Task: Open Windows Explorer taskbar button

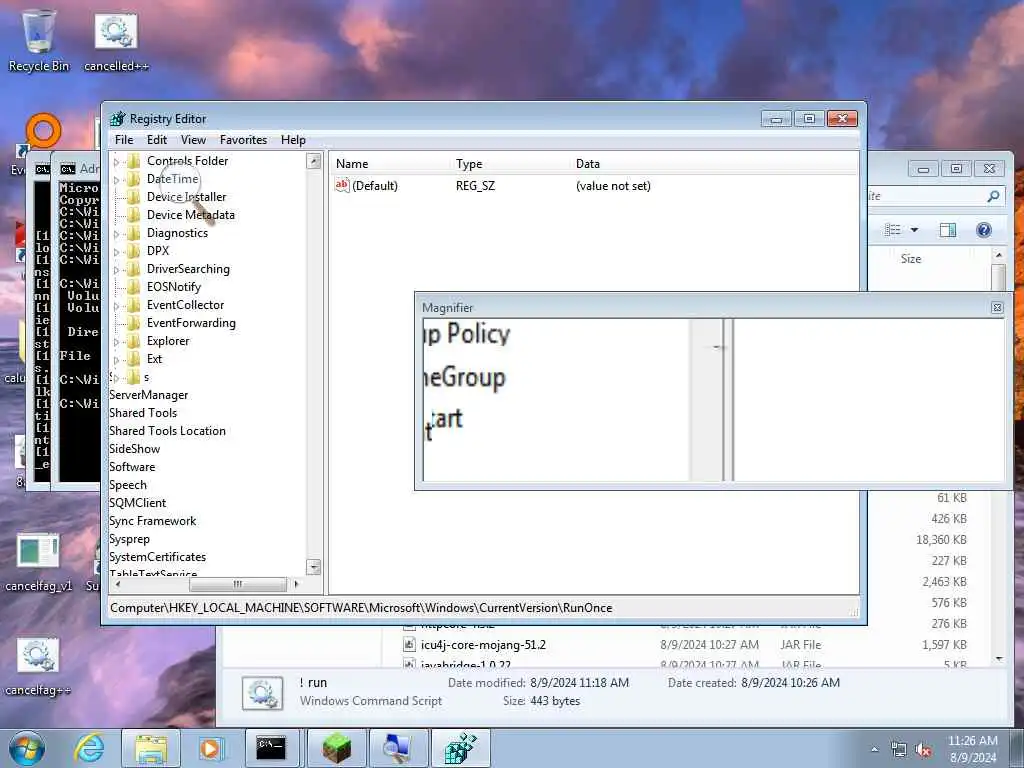Action: (151, 748)
